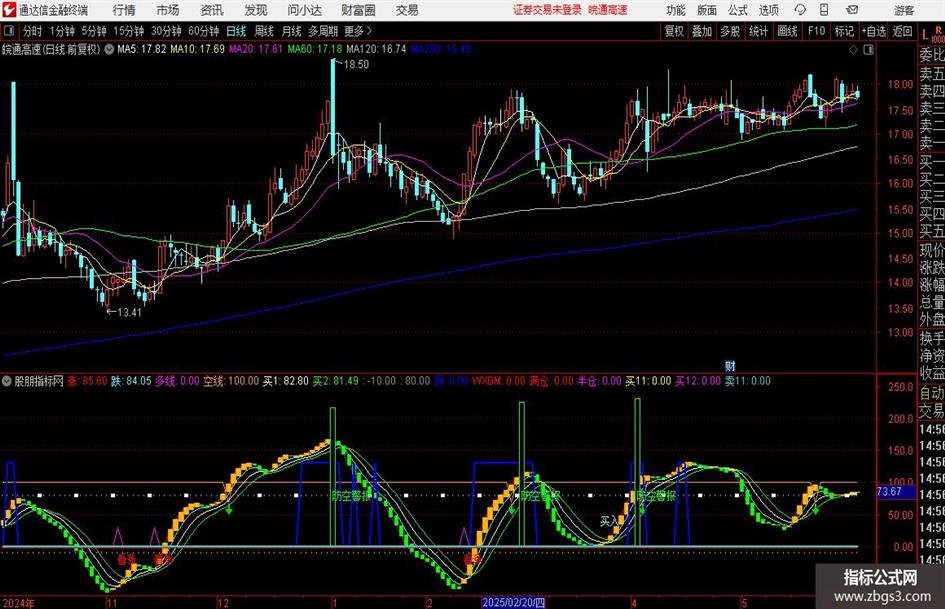Open the 财富圈 menu
The height and width of the screenshot is (609, 945).
coord(358,10)
